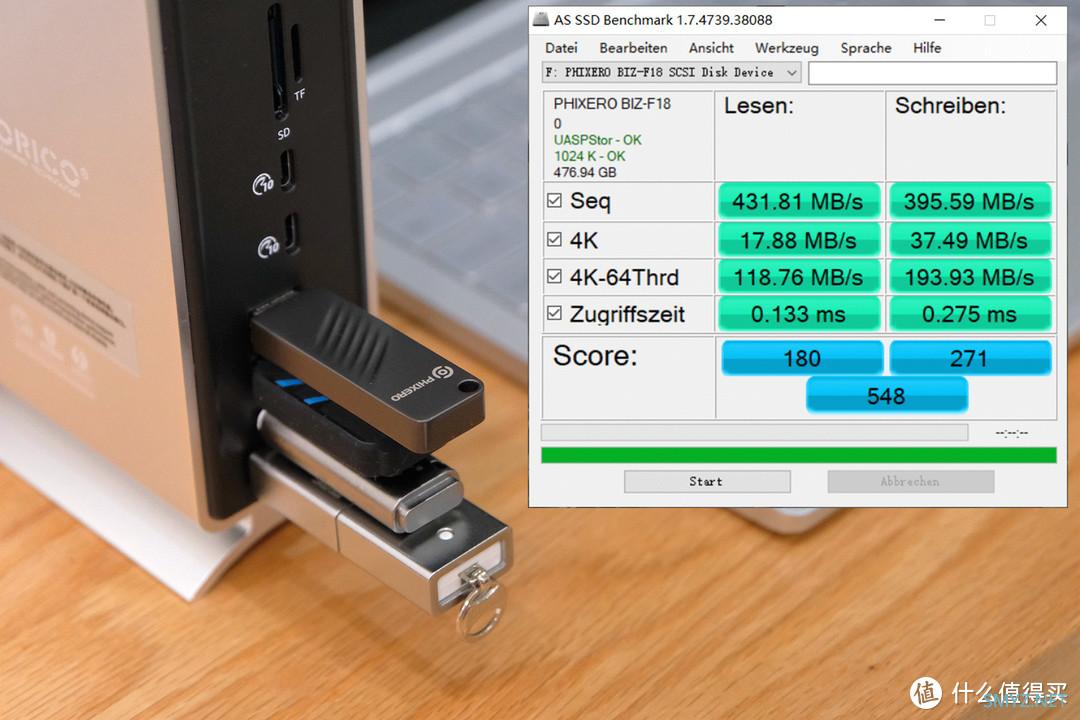Toggle the 4K-64Thrd test checkbox
1080x720 pixels.
click(554, 276)
